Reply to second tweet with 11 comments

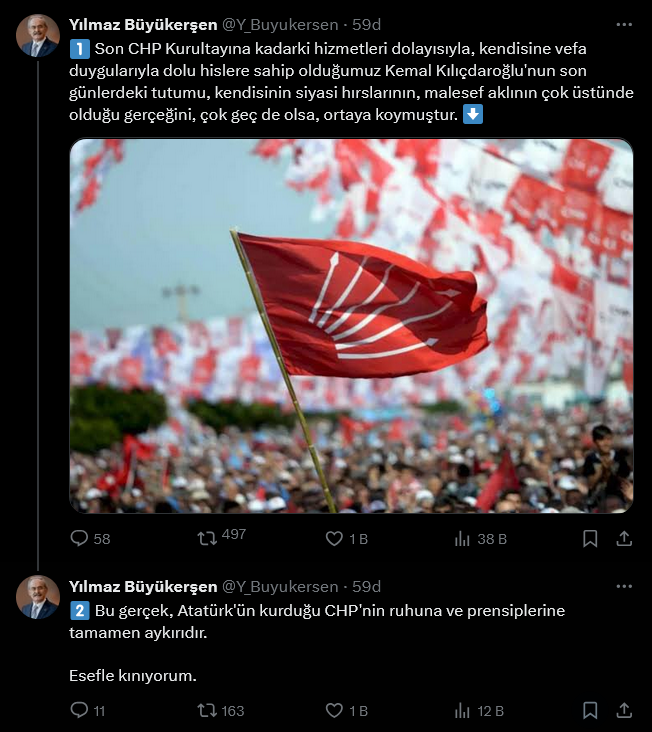pyautogui.click(x=88, y=711)
